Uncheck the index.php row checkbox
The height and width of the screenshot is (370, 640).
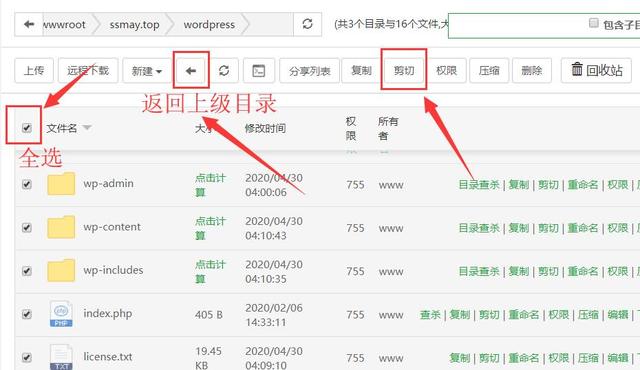(27, 314)
